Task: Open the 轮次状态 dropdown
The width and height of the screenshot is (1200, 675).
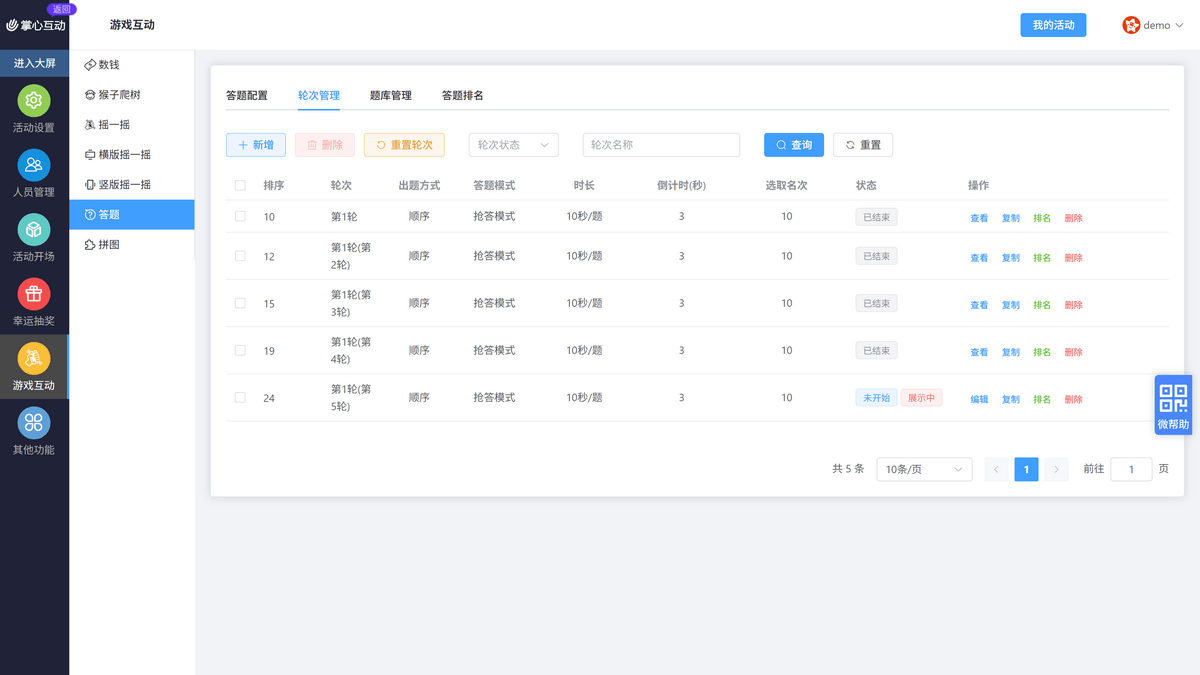Action: [x=514, y=145]
